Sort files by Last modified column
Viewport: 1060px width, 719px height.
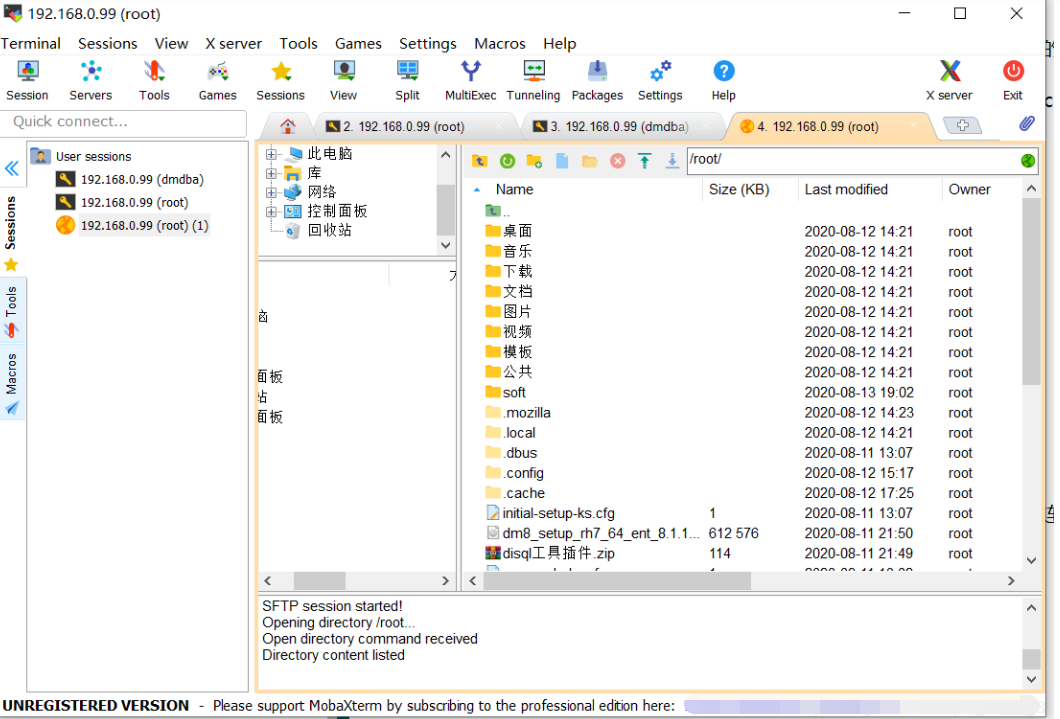click(x=846, y=189)
